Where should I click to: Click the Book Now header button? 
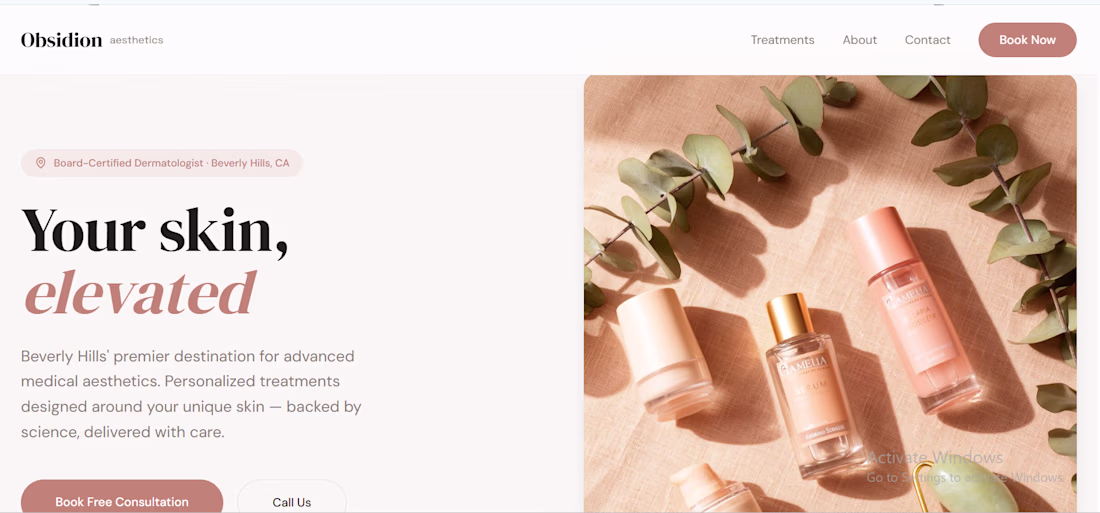click(1027, 40)
